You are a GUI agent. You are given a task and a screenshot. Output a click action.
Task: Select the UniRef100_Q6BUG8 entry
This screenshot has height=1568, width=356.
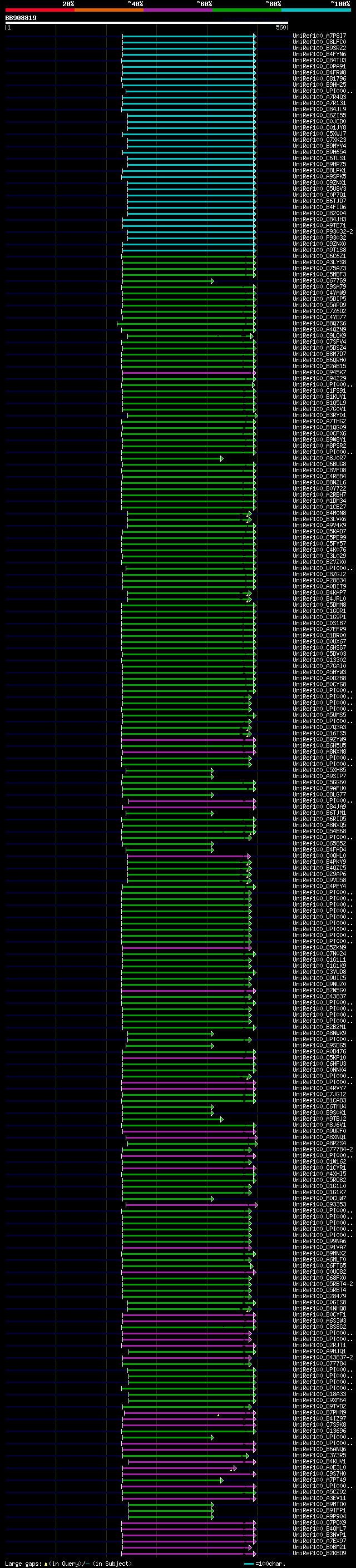[x=319, y=464]
